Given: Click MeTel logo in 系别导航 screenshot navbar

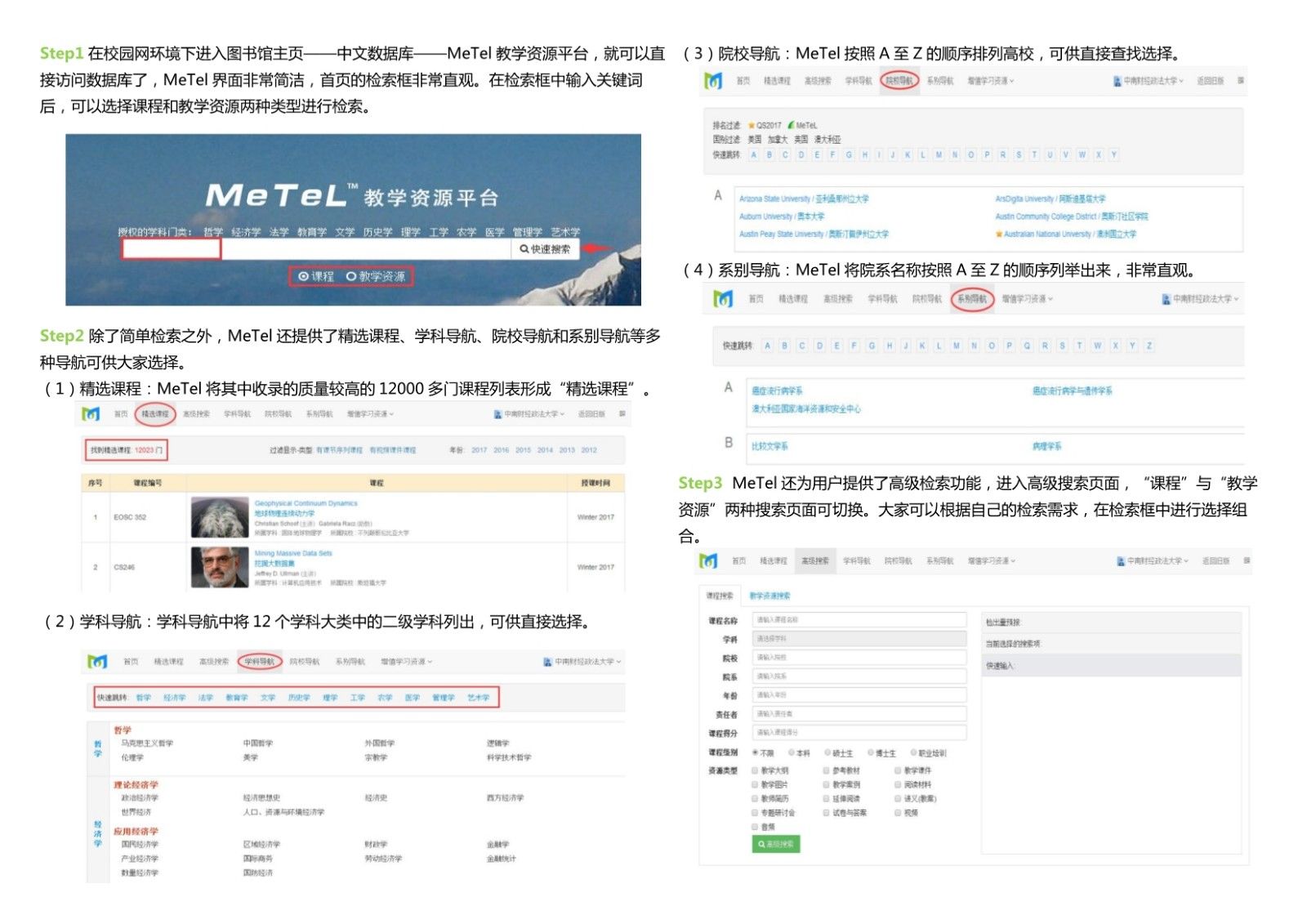Looking at the screenshot, I should pos(723,299).
